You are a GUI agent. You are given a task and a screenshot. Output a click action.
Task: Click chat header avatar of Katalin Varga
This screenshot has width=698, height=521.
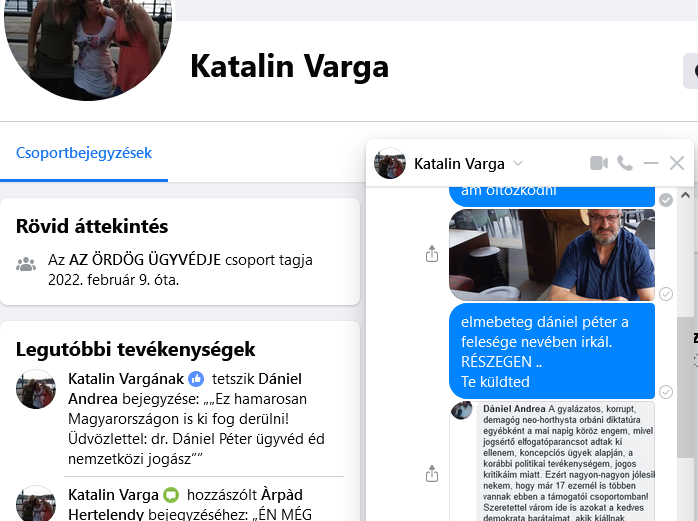point(390,163)
